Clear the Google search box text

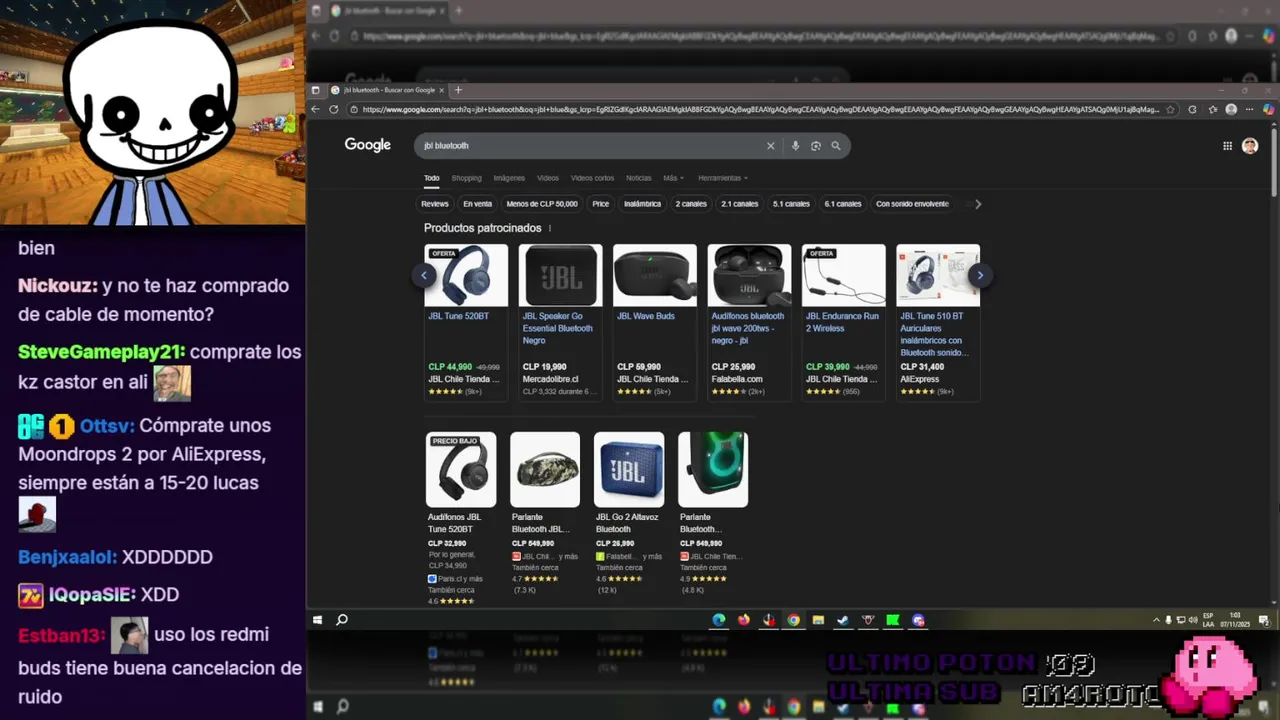coord(770,146)
